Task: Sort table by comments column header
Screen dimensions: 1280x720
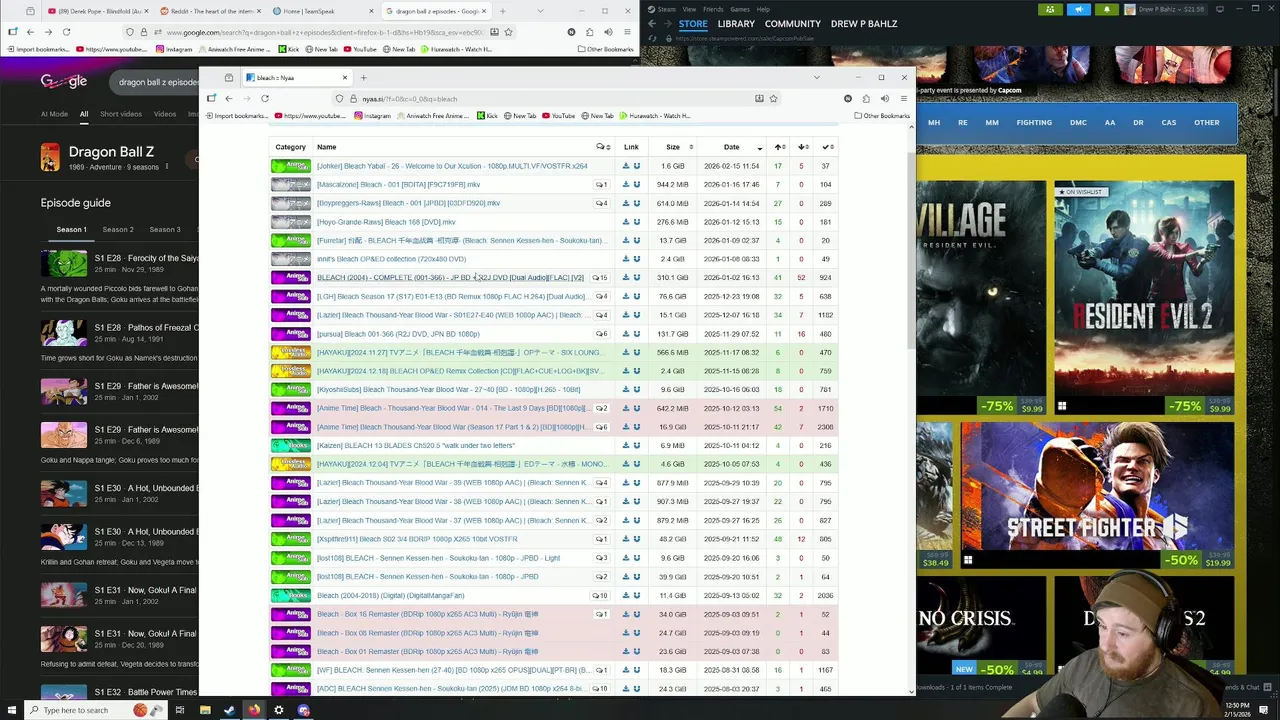Action: (x=602, y=147)
